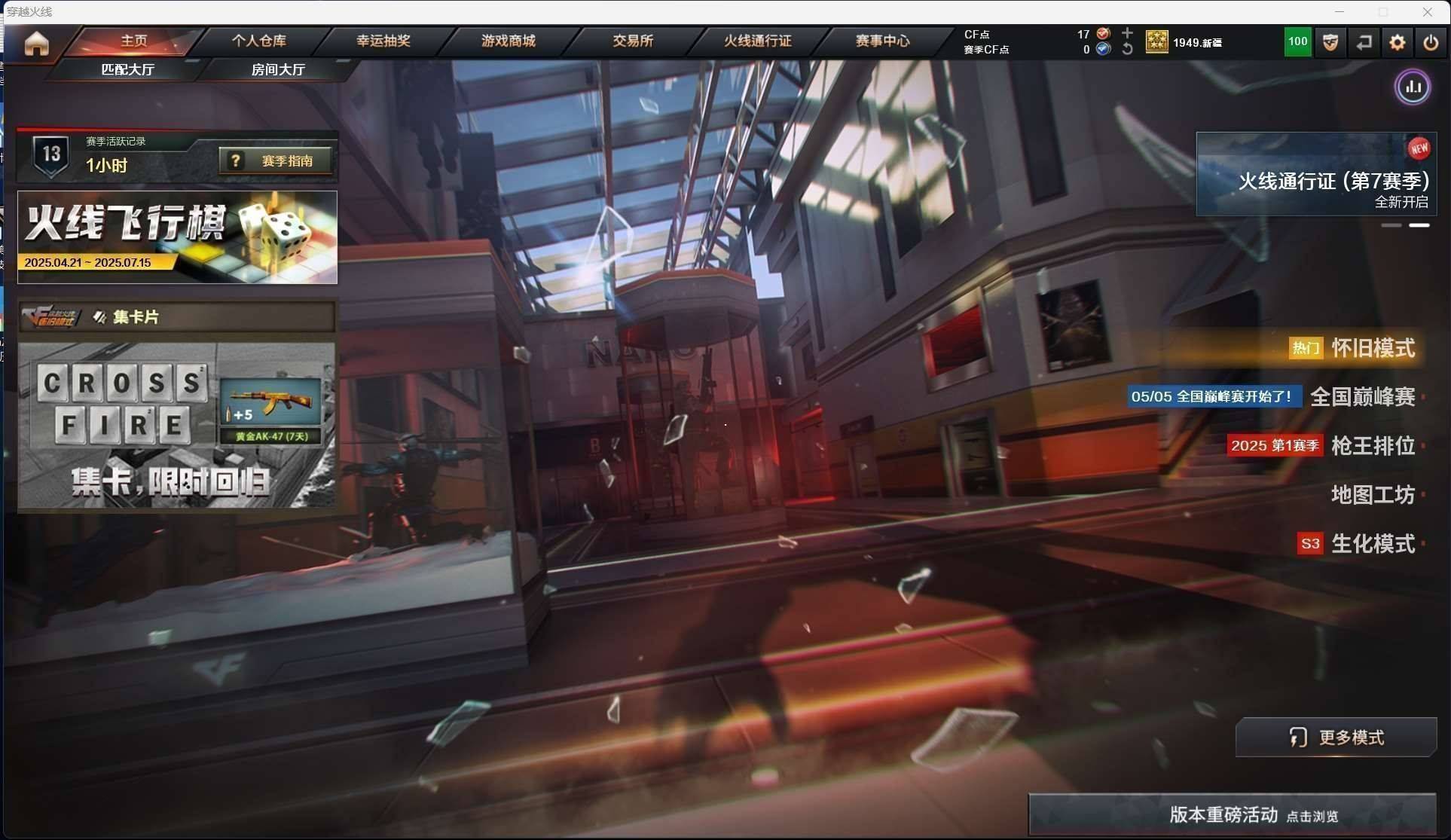Click the 版本重磅活动 banner button
Screen dimensions: 1451x840
[x=1232, y=814]
